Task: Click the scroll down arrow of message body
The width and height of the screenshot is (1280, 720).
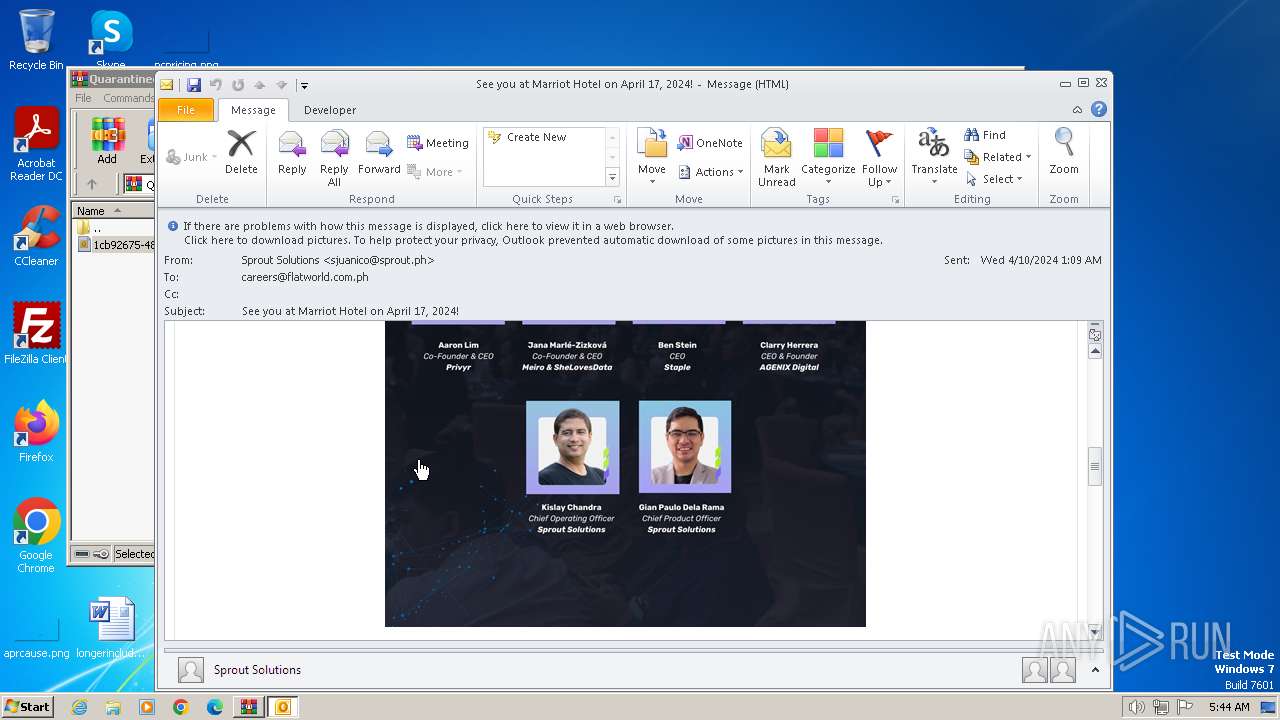Action: point(1095,632)
